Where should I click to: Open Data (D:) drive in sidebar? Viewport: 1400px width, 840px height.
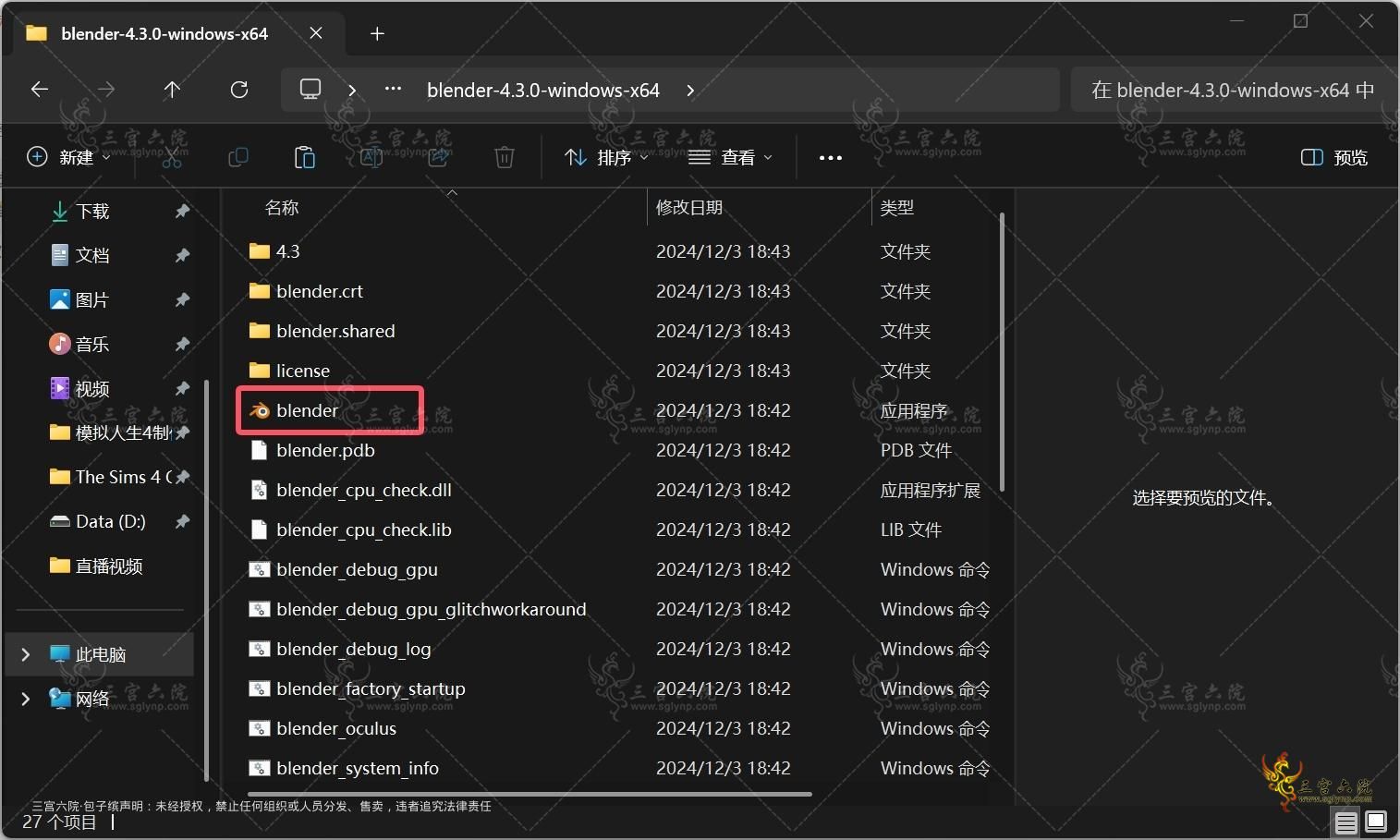click(x=97, y=521)
